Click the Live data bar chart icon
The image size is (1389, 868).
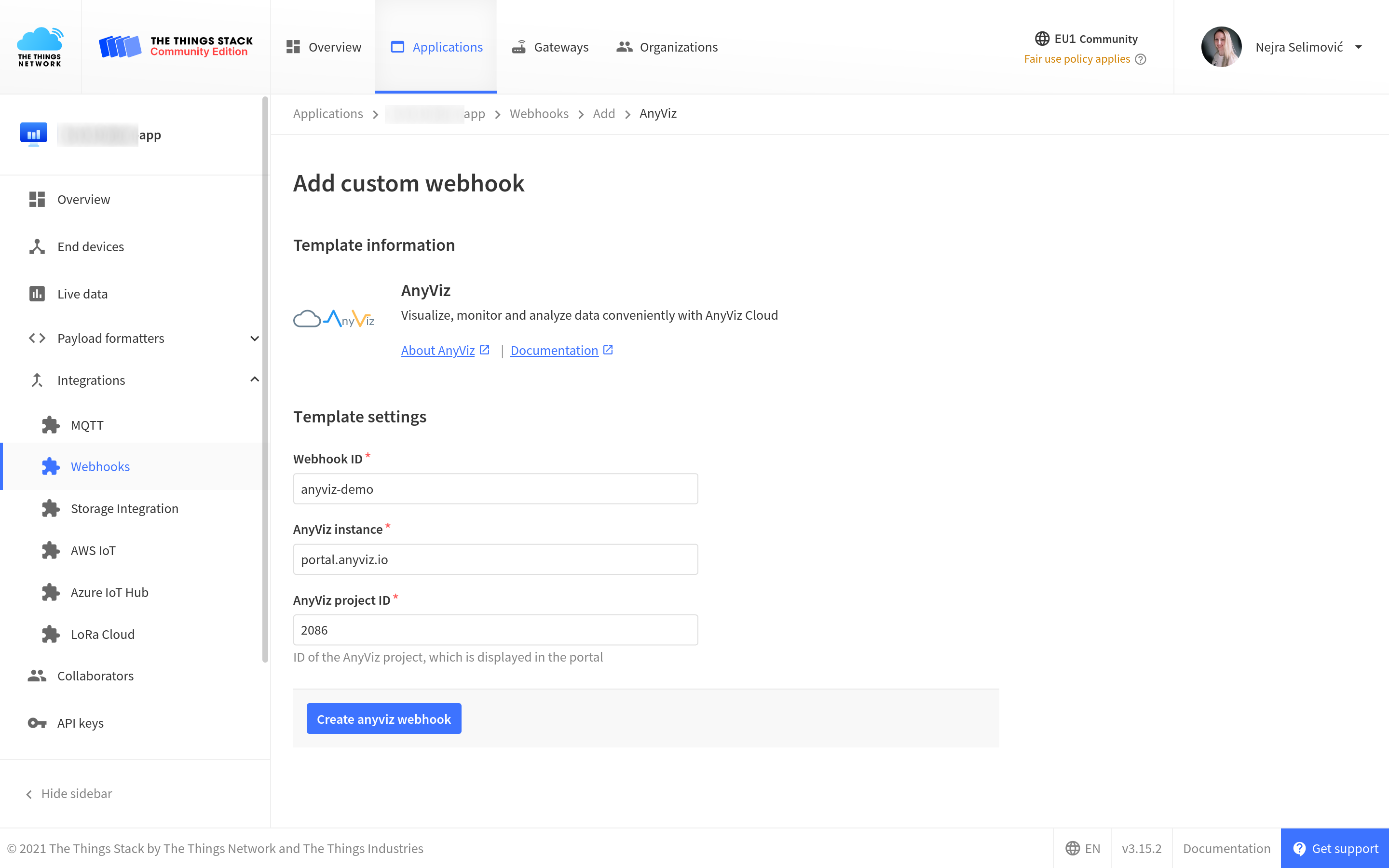point(36,294)
